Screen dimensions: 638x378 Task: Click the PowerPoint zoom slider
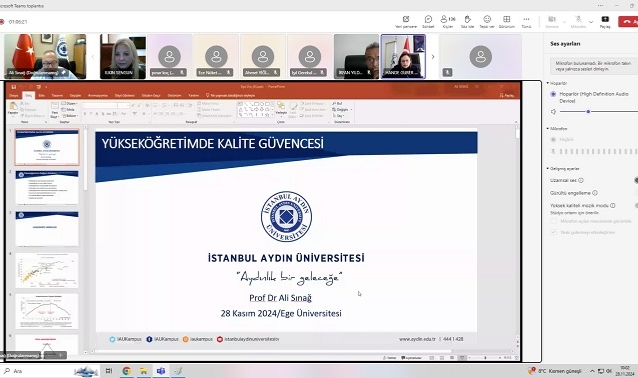pos(485,358)
